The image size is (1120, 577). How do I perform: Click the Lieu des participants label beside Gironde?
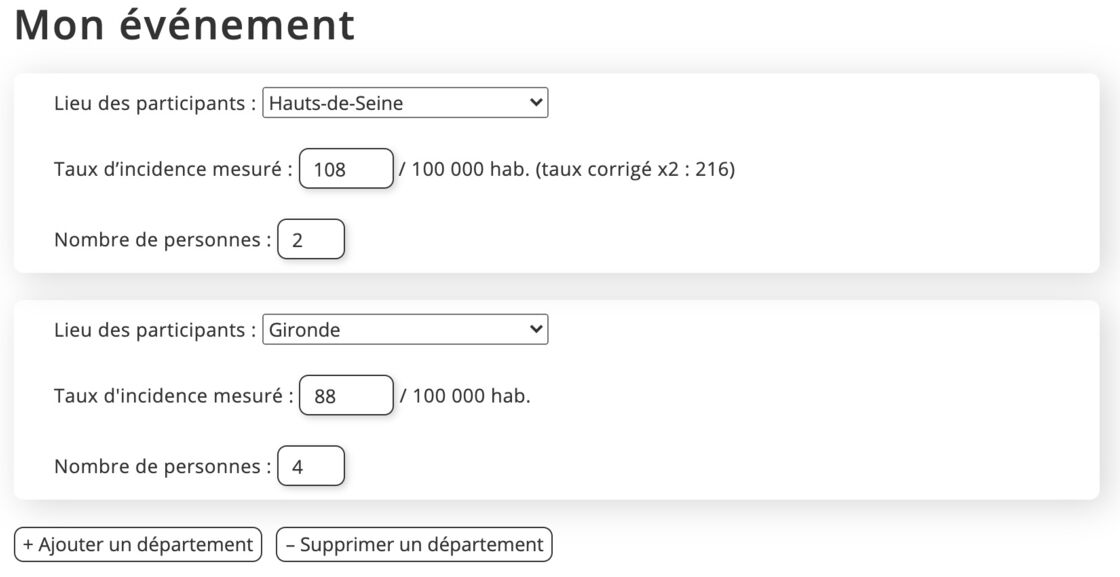[x=155, y=330]
